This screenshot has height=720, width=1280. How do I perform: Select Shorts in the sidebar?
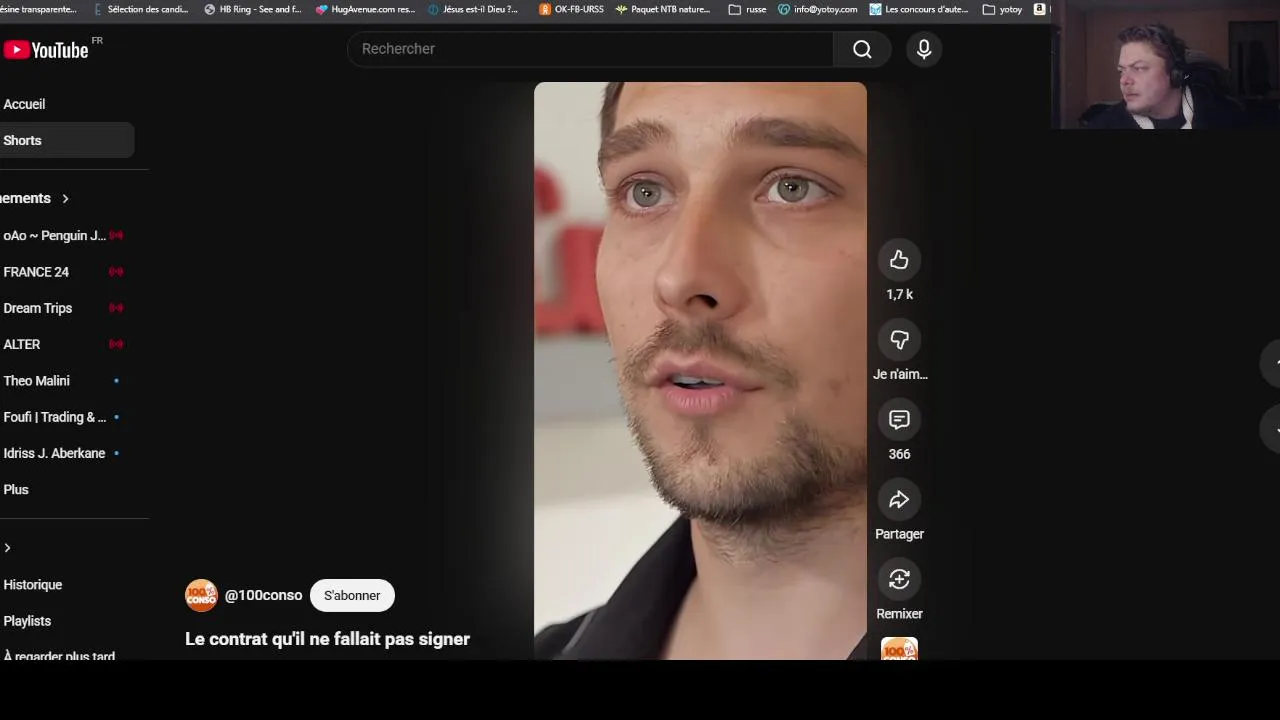(x=67, y=141)
